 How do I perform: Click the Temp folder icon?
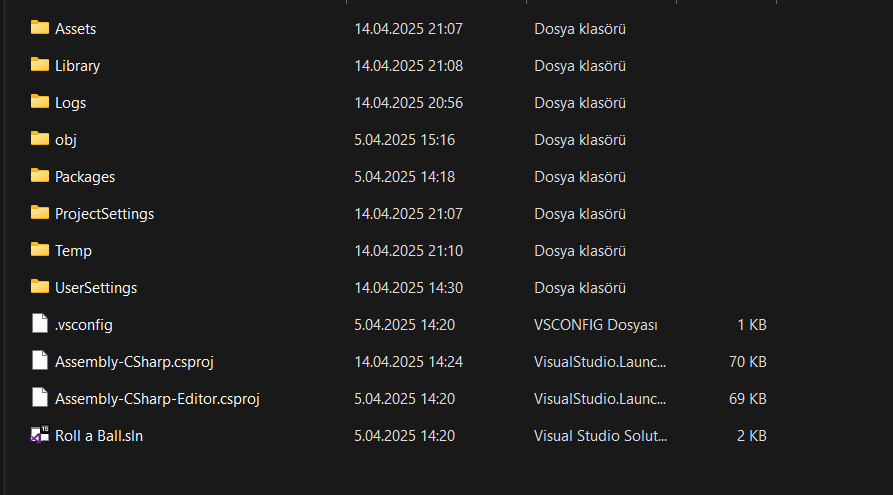coord(40,250)
